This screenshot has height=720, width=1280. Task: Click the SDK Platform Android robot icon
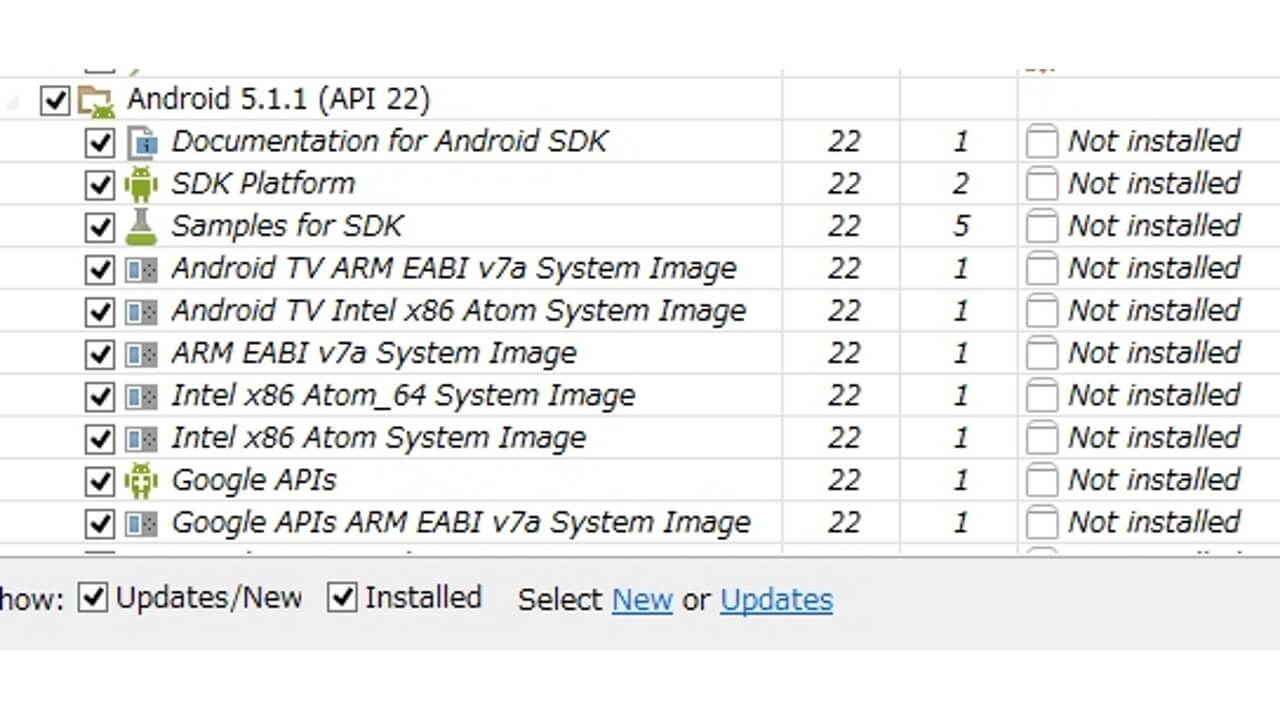pyautogui.click(x=143, y=183)
